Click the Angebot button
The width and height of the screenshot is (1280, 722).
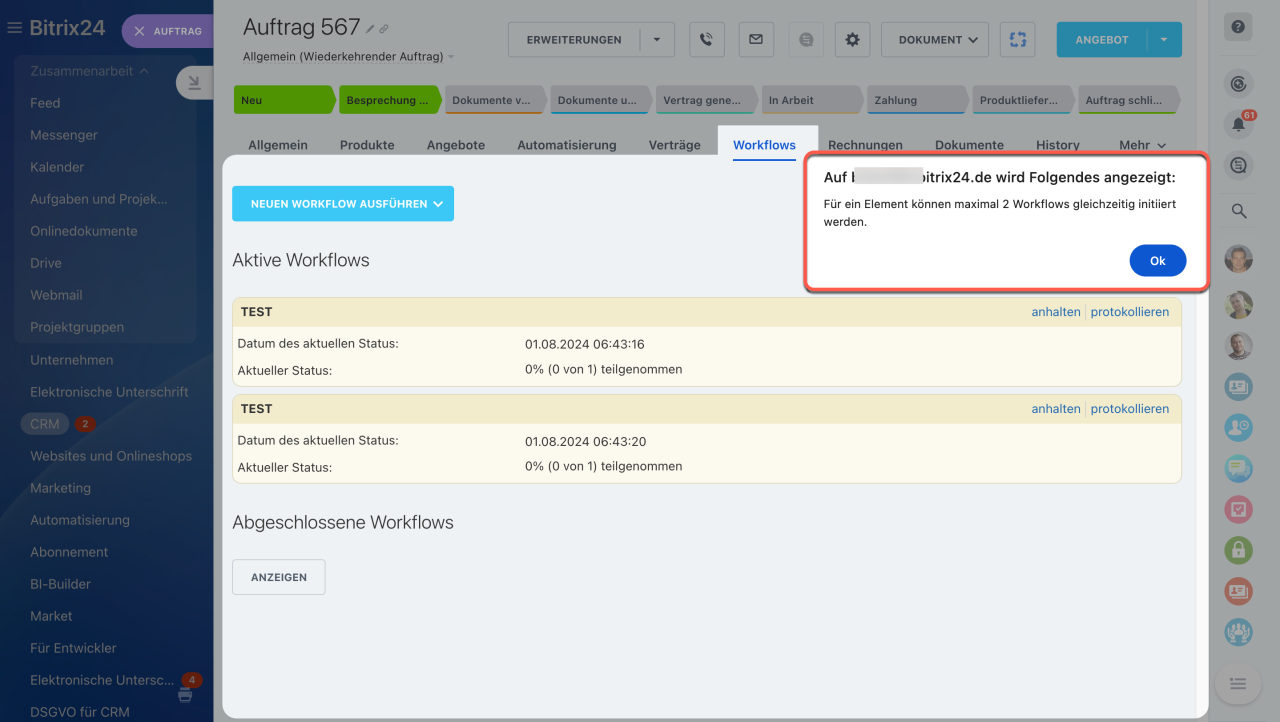[x=1102, y=40]
